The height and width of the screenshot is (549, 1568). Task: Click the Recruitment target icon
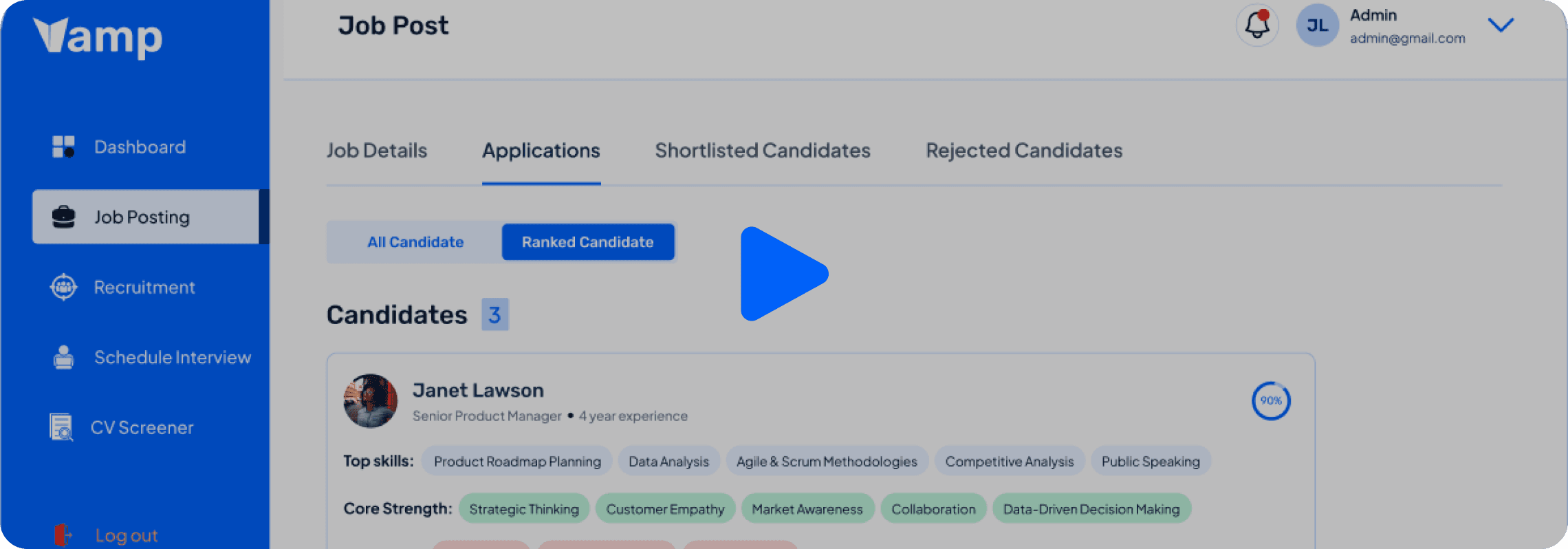tap(63, 287)
